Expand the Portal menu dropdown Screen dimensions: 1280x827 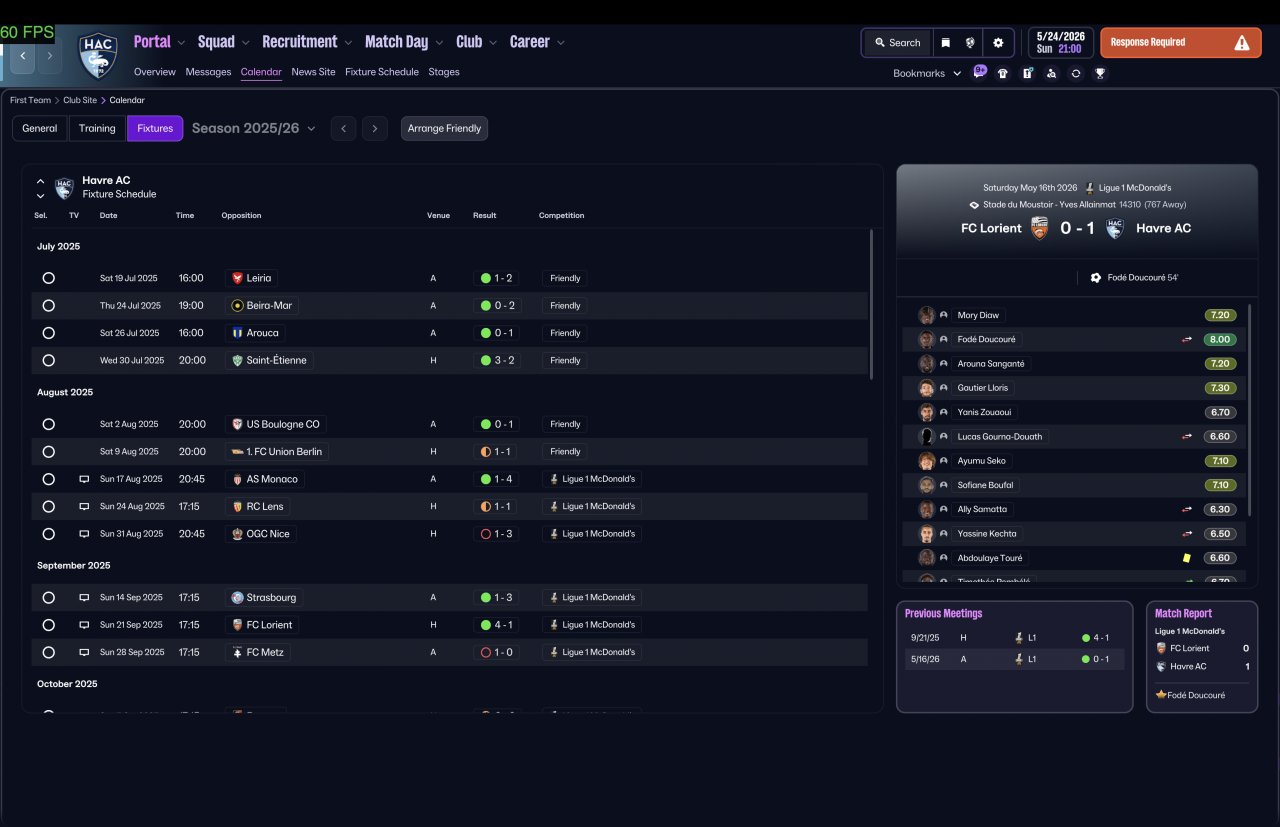coord(181,42)
